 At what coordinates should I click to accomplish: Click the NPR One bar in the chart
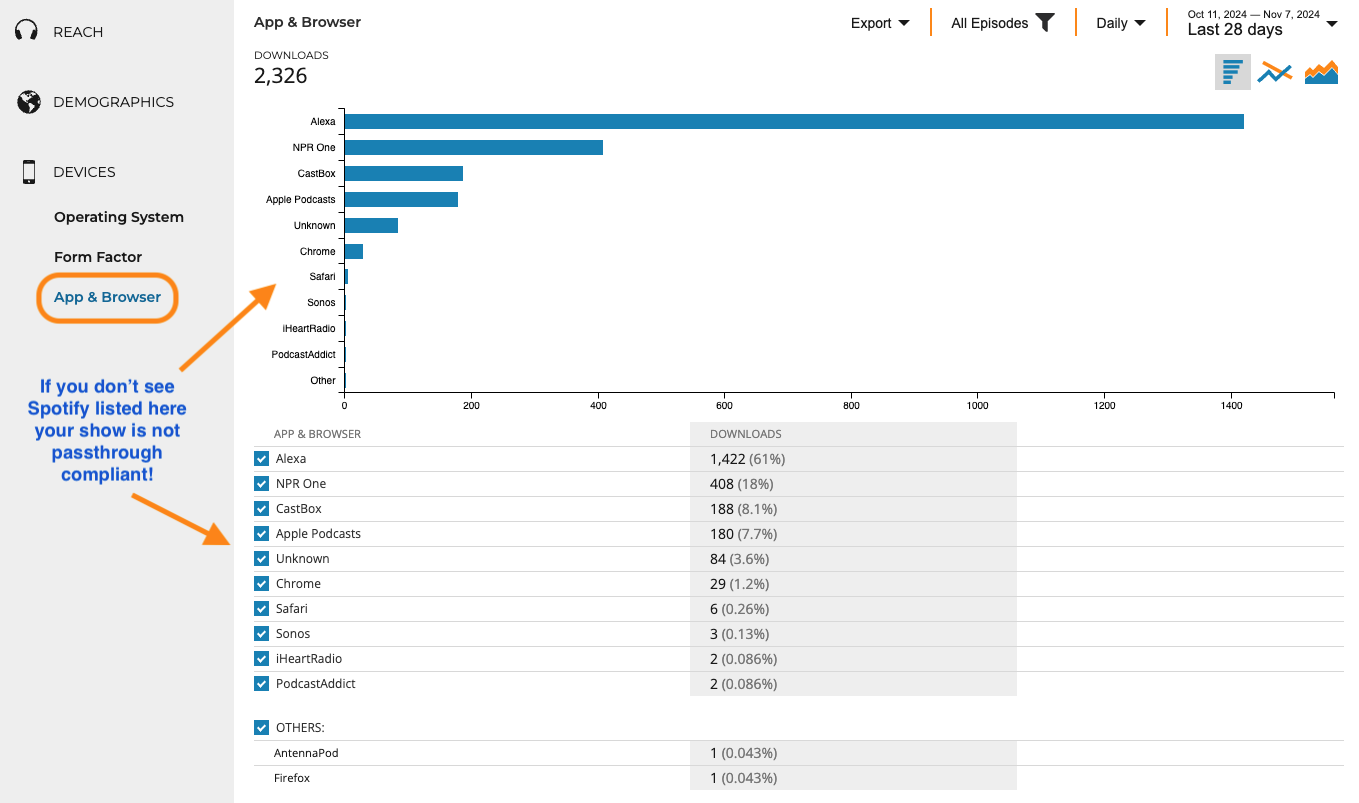(474, 147)
